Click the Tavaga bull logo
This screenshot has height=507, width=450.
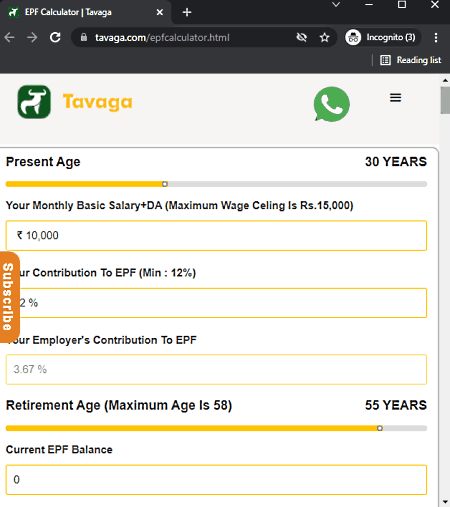[34, 102]
